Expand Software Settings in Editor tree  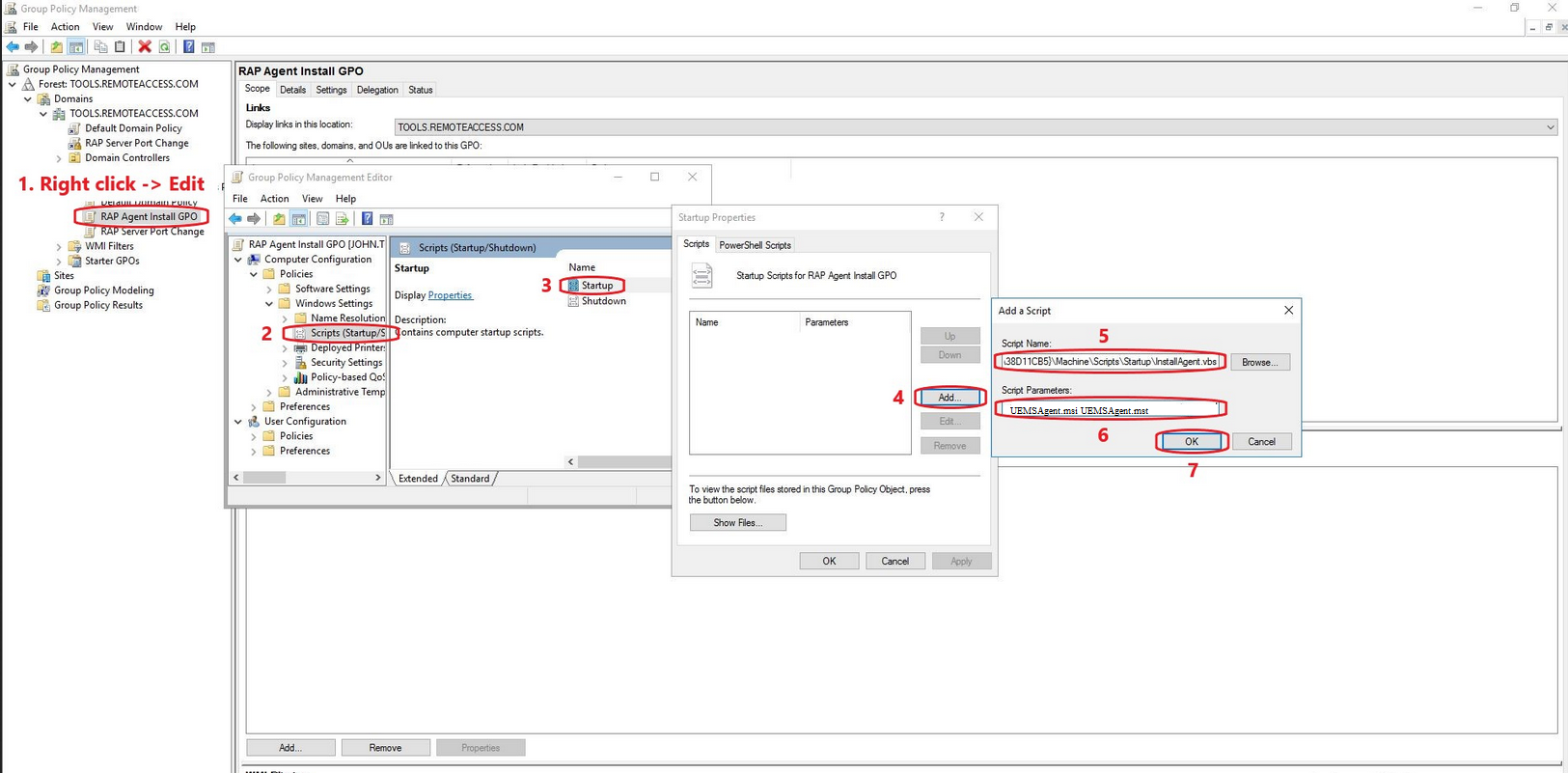[x=269, y=290]
